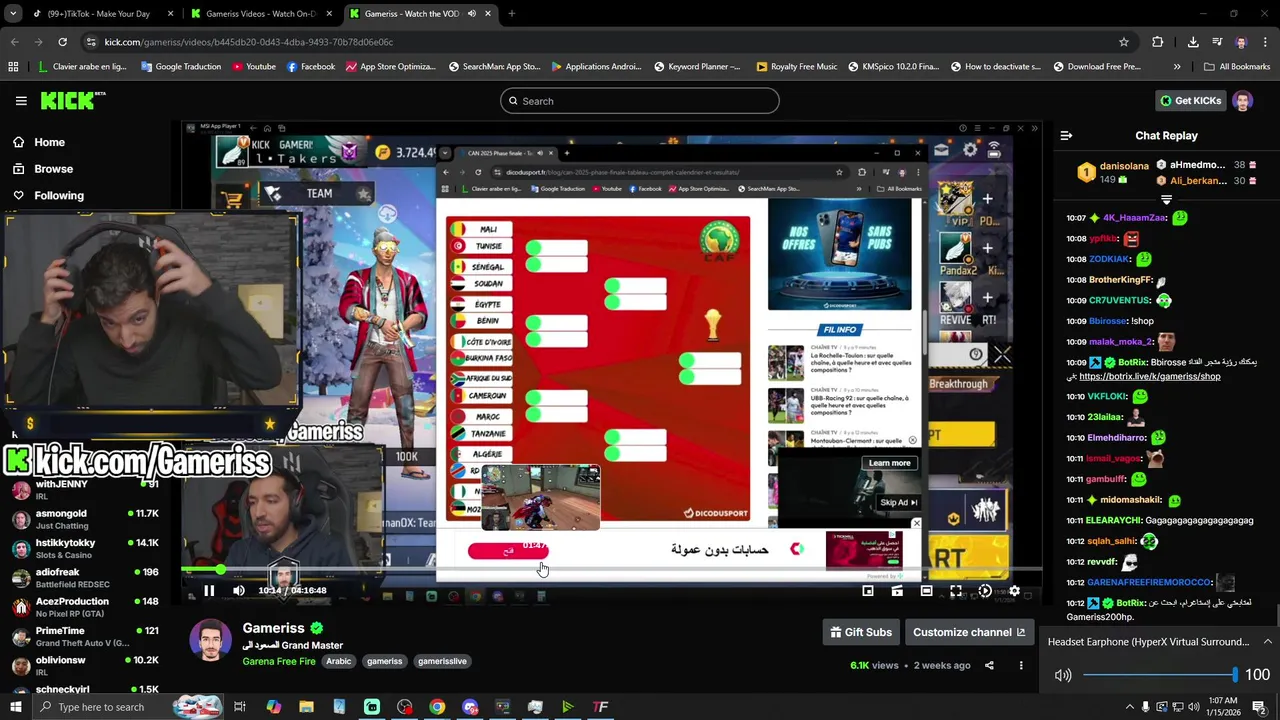The image size is (1280, 720).
Task: Open Chrome tab search dropdown
Action: tap(13, 14)
